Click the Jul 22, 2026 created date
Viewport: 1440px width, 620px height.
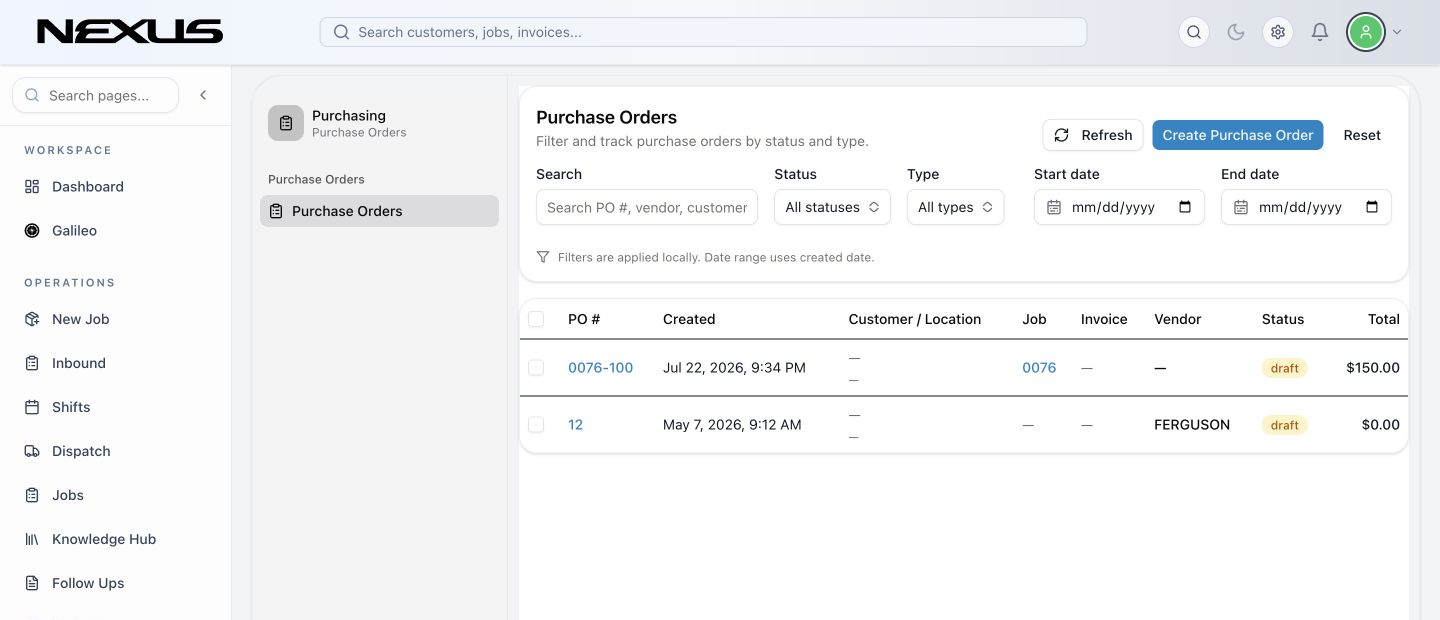pos(734,368)
